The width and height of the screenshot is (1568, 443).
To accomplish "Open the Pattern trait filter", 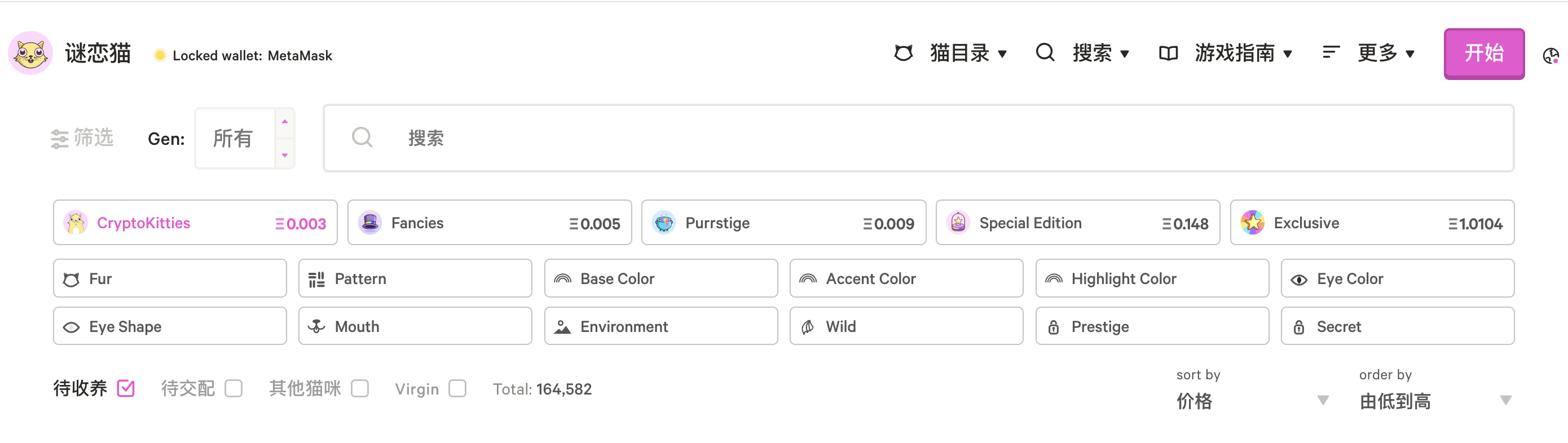I will (x=415, y=278).
